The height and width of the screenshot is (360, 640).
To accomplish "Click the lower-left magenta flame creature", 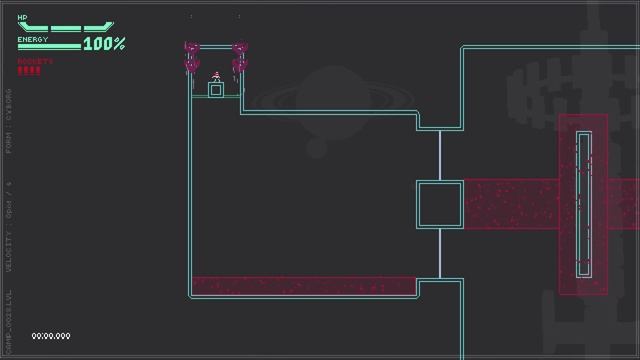I will [191, 65].
